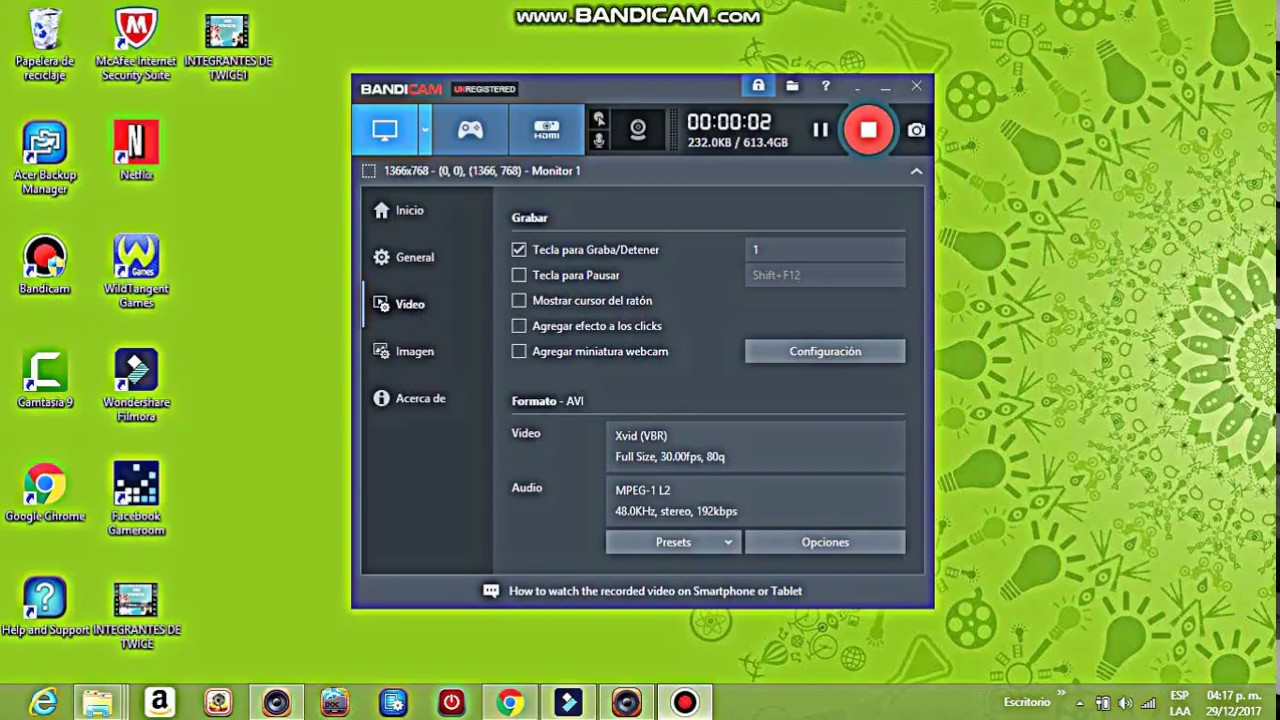Toggle the webcam overlay icon

(637, 130)
